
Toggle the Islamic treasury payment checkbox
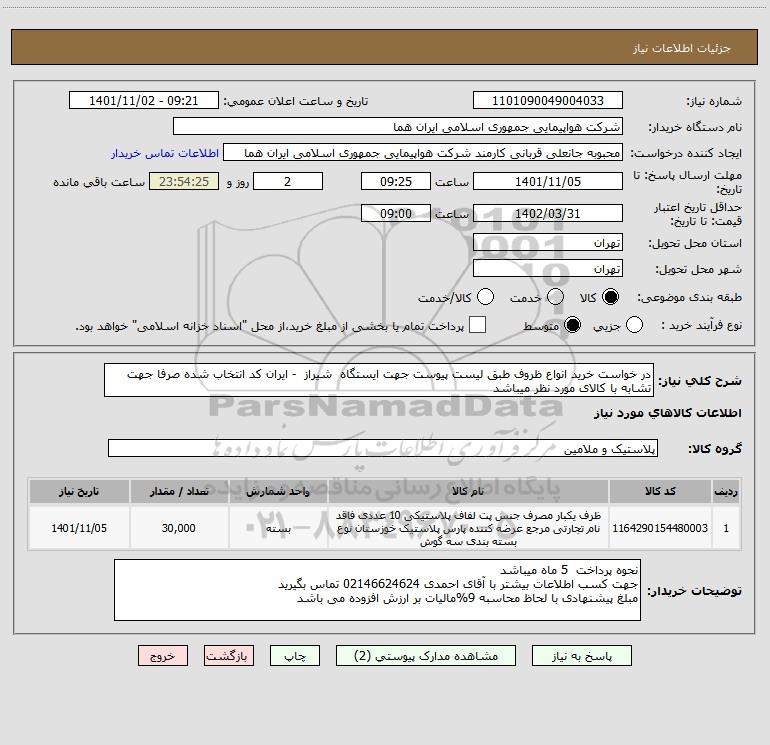(477, 325)
